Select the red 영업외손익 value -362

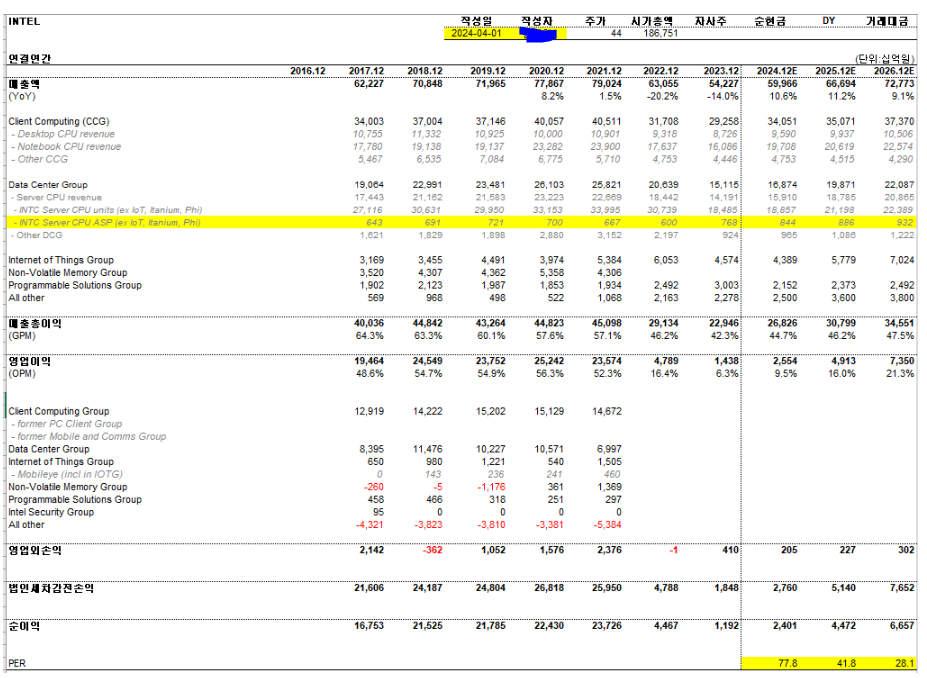coord(432,550)
